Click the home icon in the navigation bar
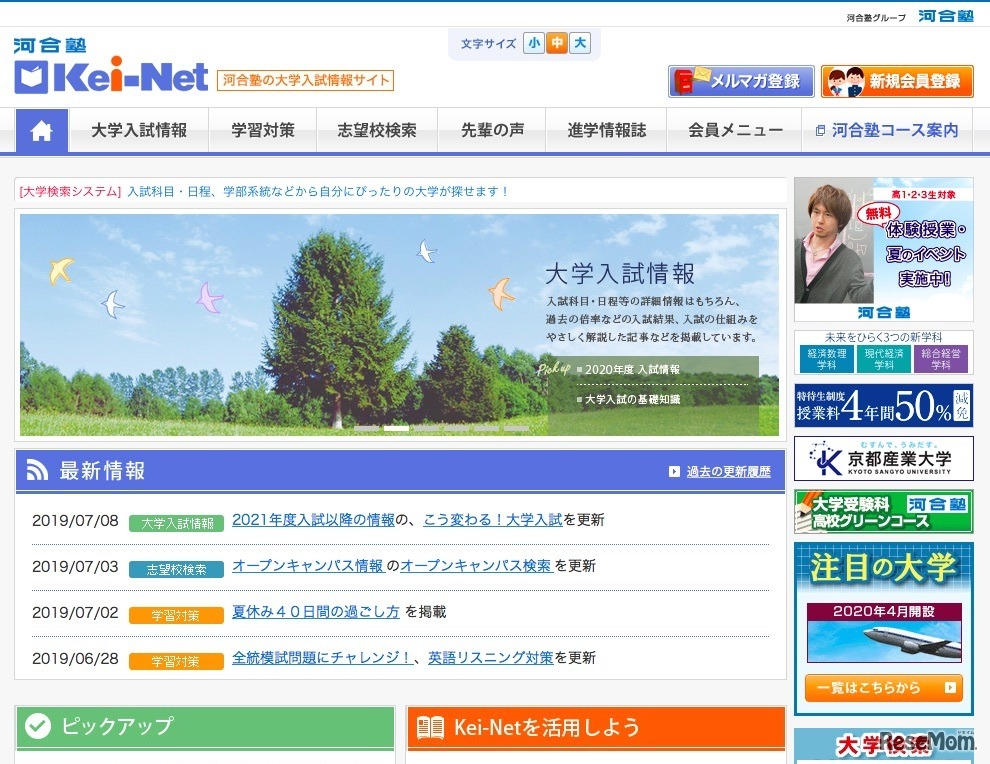 [x=41, y=129]
